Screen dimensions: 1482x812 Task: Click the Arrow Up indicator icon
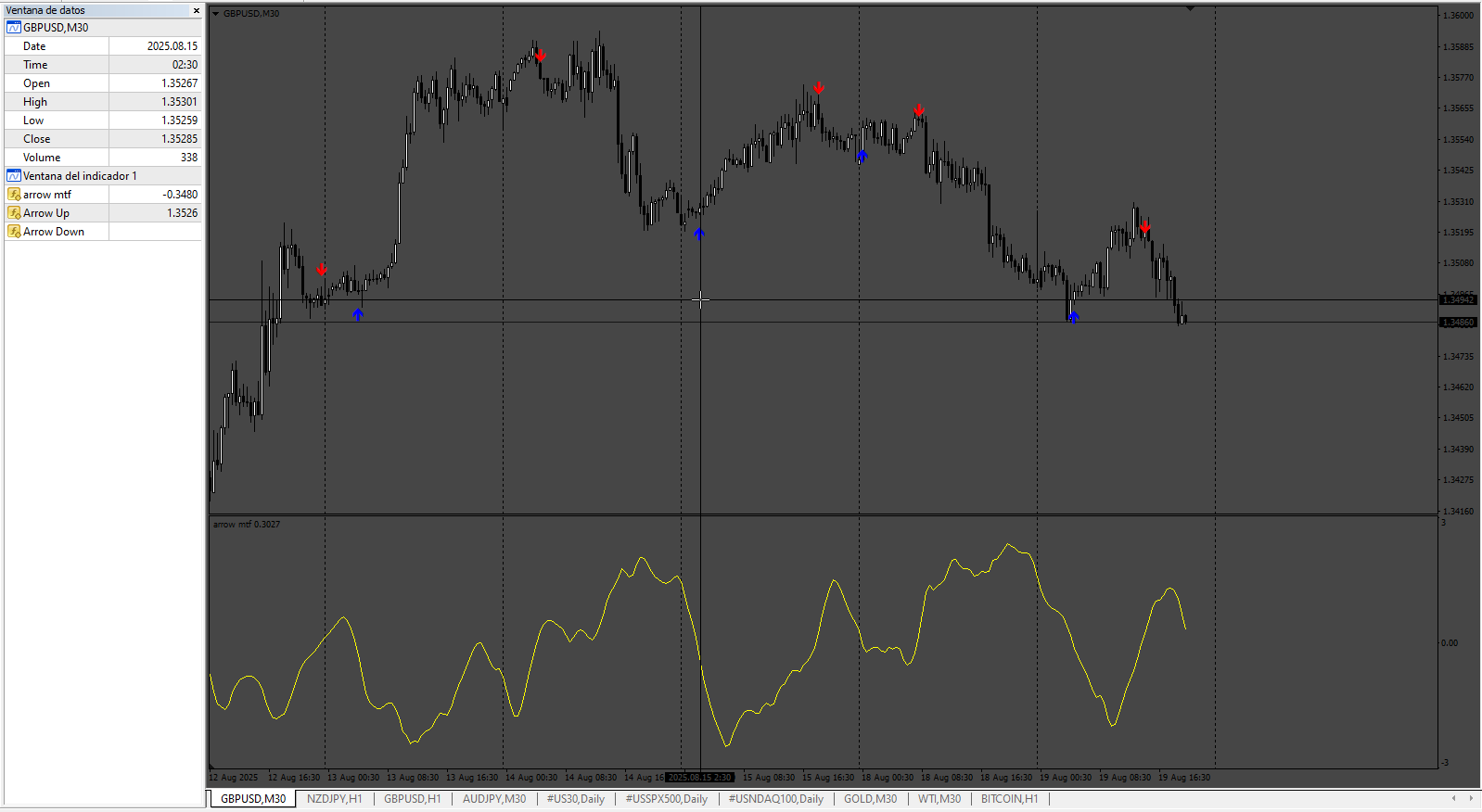[x=14, y=213]
